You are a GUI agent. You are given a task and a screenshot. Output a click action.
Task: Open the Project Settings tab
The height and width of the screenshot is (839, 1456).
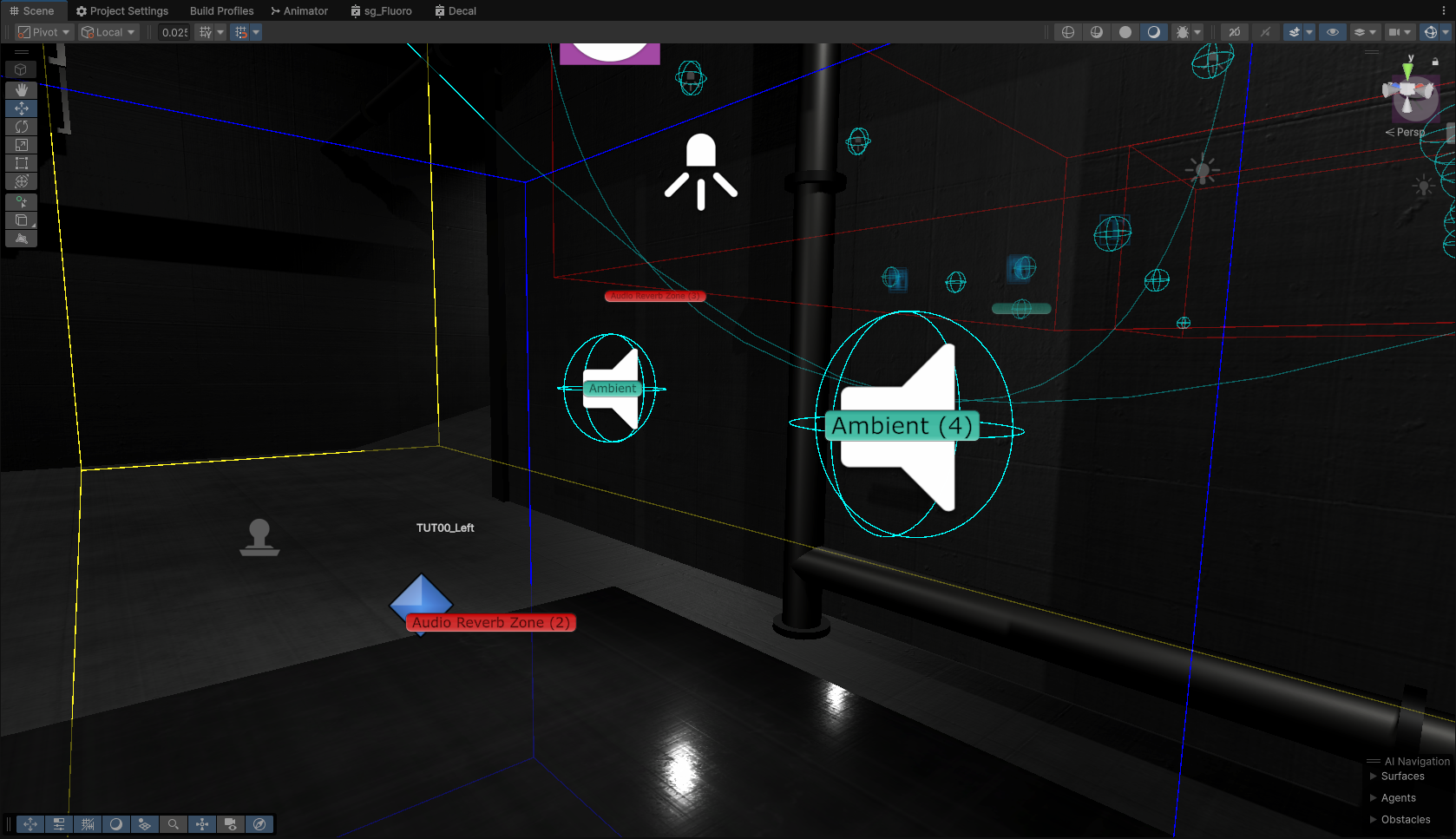(x=122, y=10)
